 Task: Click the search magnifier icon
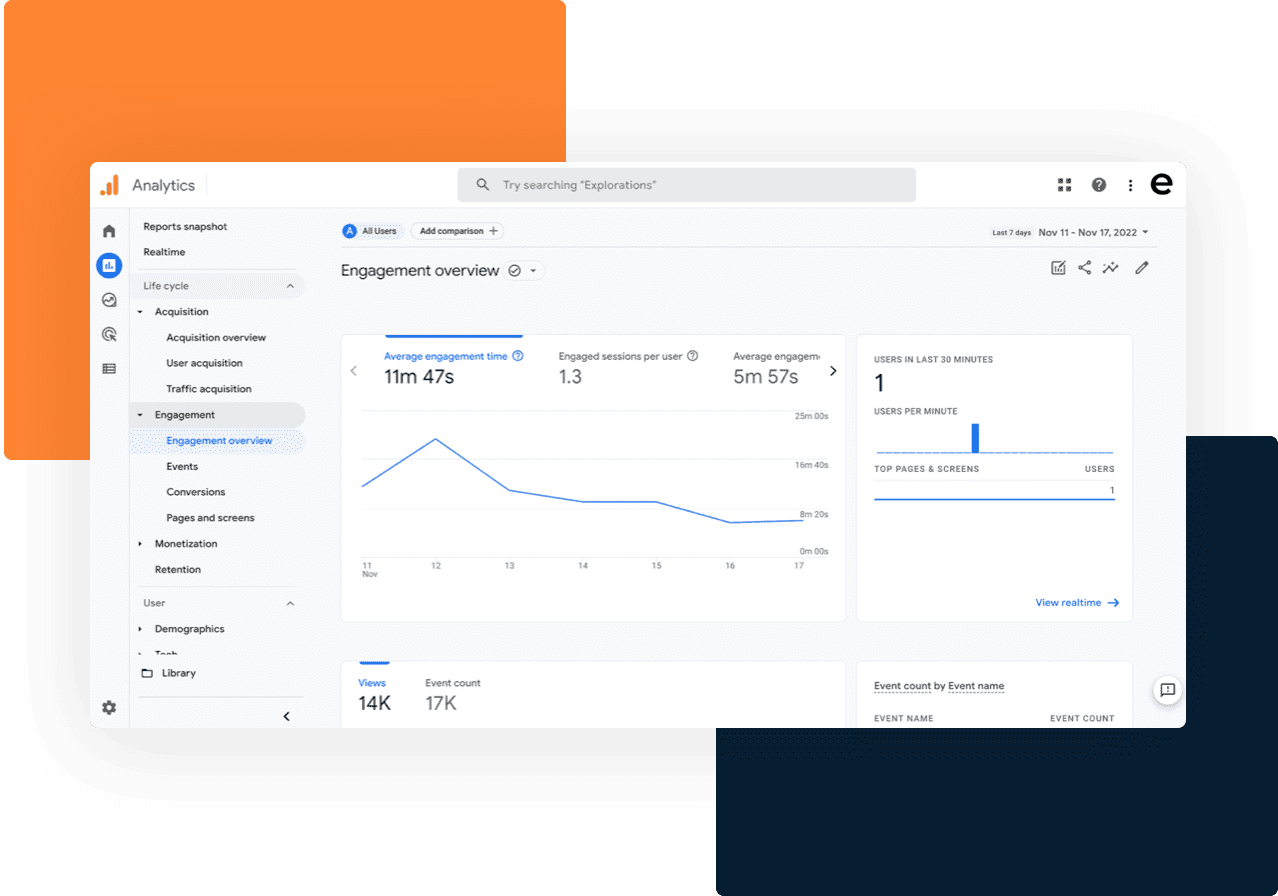coord(483,185)
